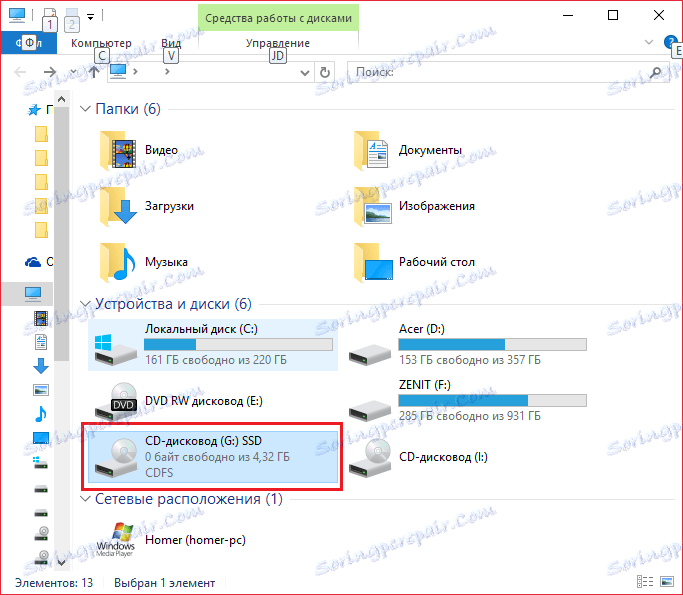Click the 'Выбран 1 элемент' status text
Screen dimensions: 683x595
pyautogui.click(x=165, y=583)
